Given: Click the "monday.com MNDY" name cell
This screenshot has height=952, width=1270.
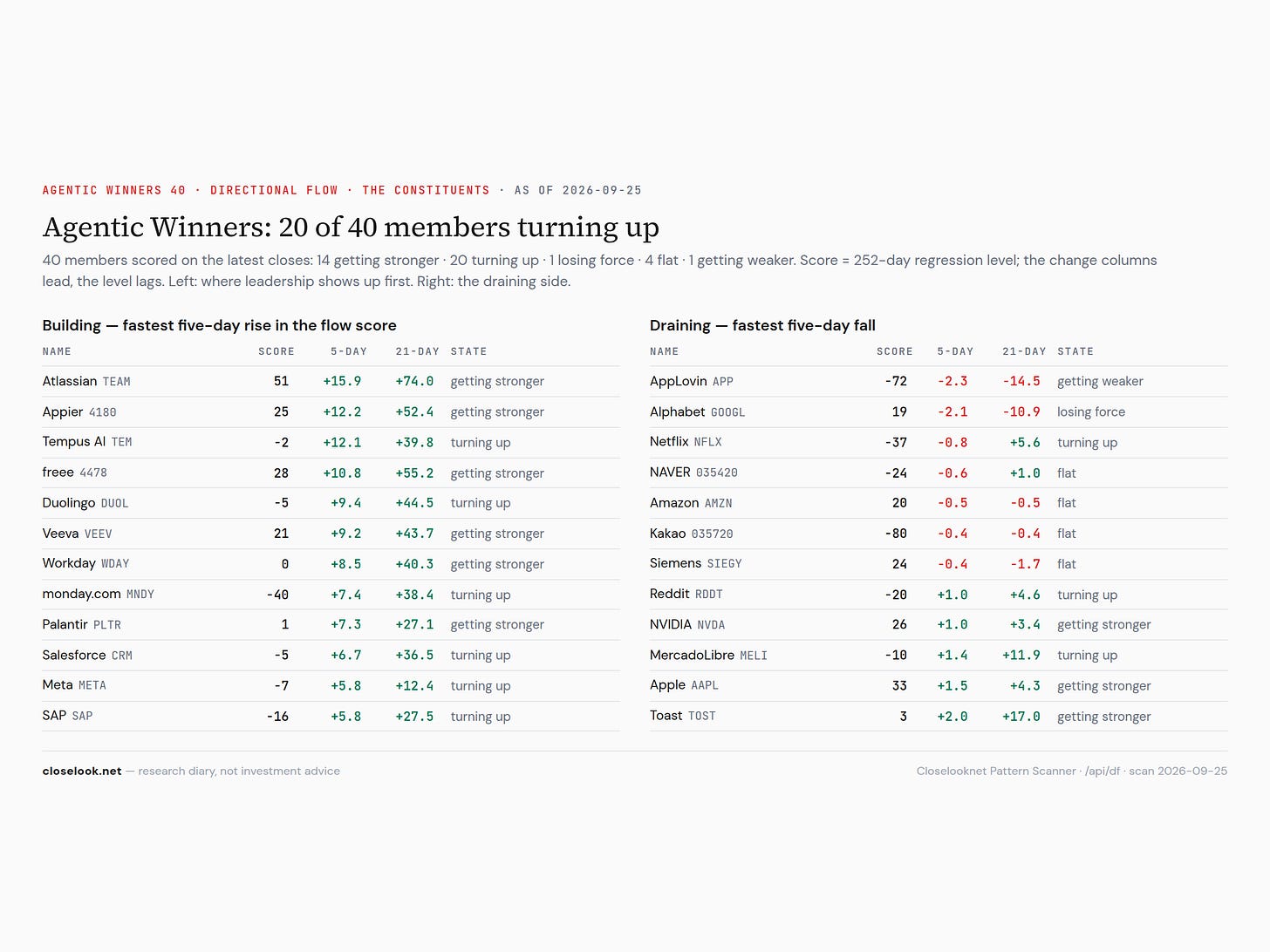Looking at the screenshot, I should coord(99,594).
